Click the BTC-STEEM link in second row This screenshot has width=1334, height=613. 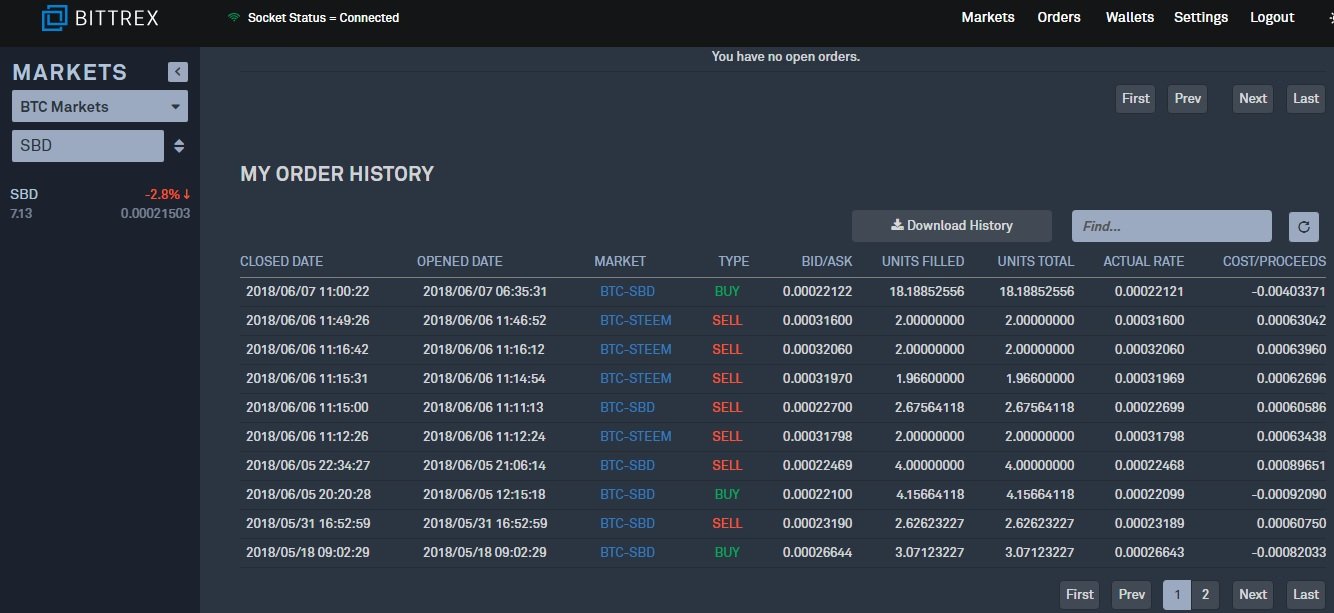pos(636,321)
